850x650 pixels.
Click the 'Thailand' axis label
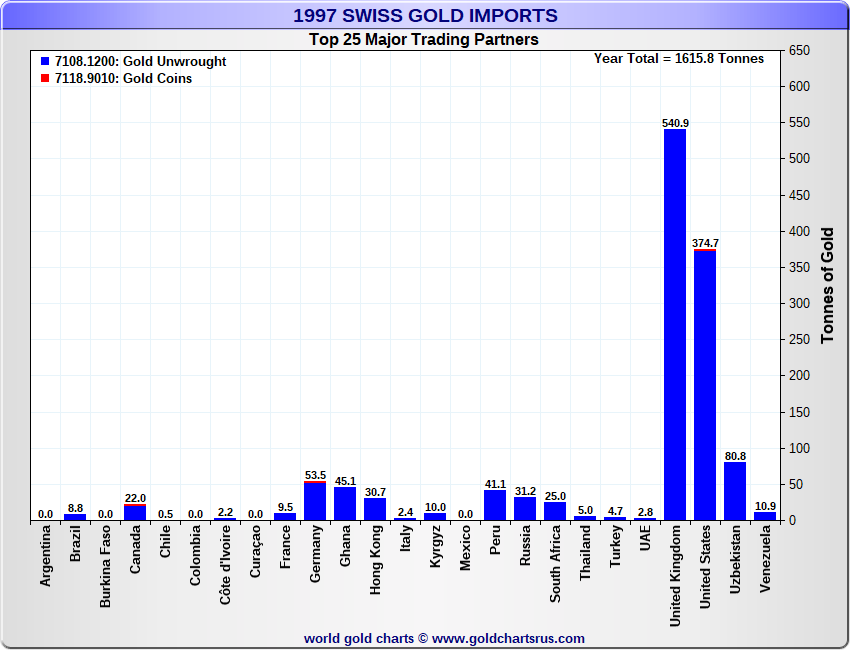tap(585, 552)
